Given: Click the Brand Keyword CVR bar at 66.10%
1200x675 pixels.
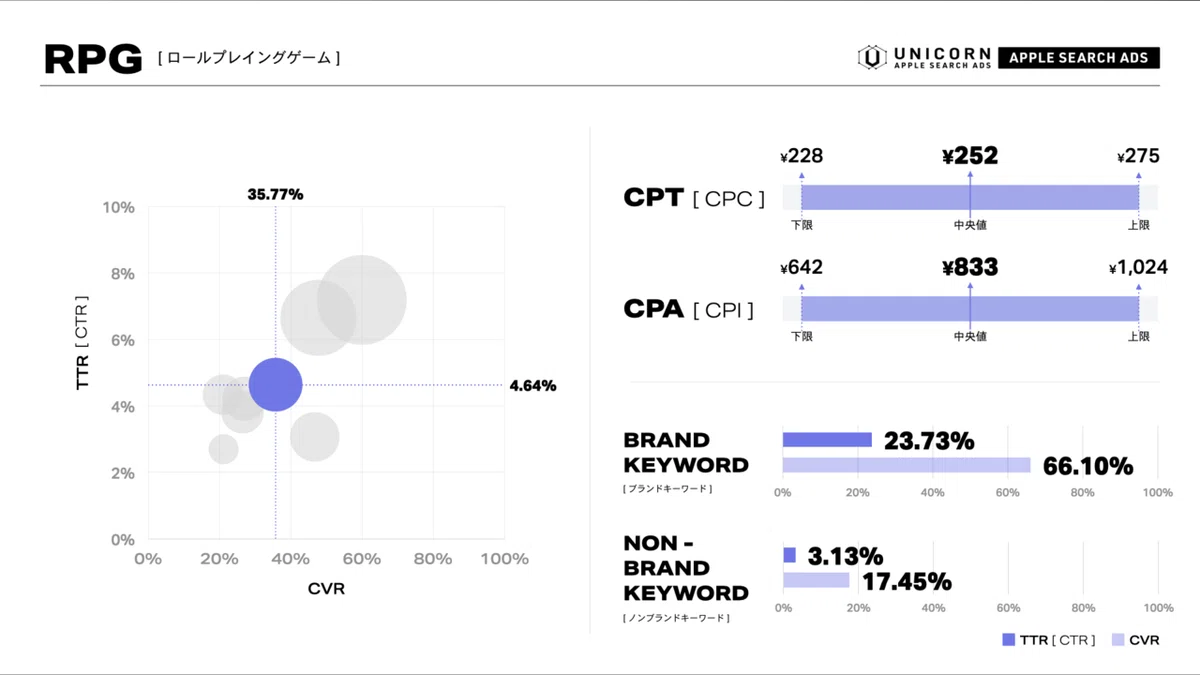Looking at the screenshot, I should click(906, 465).
